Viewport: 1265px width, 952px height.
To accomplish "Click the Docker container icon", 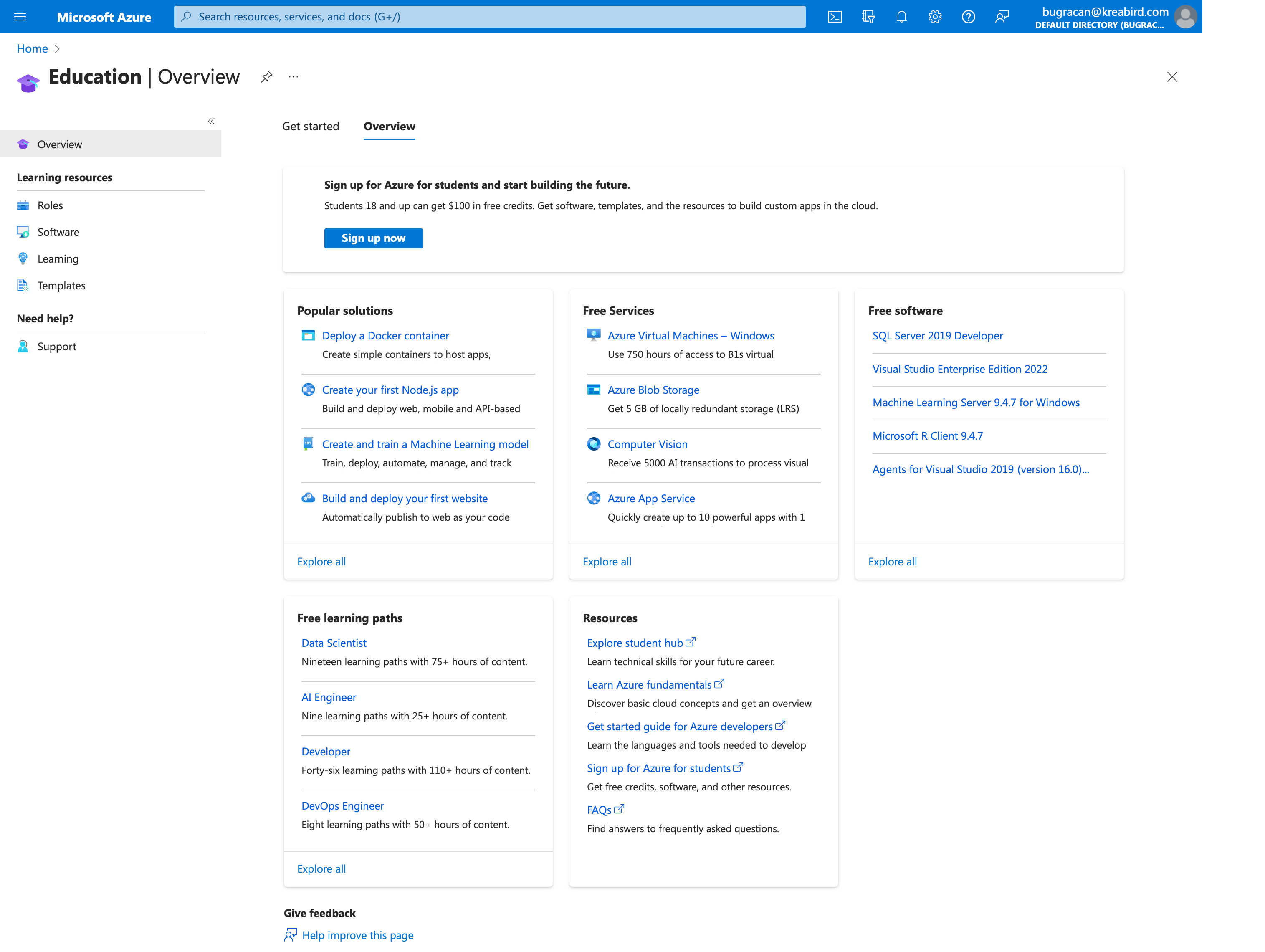I will tap(308, 335).
